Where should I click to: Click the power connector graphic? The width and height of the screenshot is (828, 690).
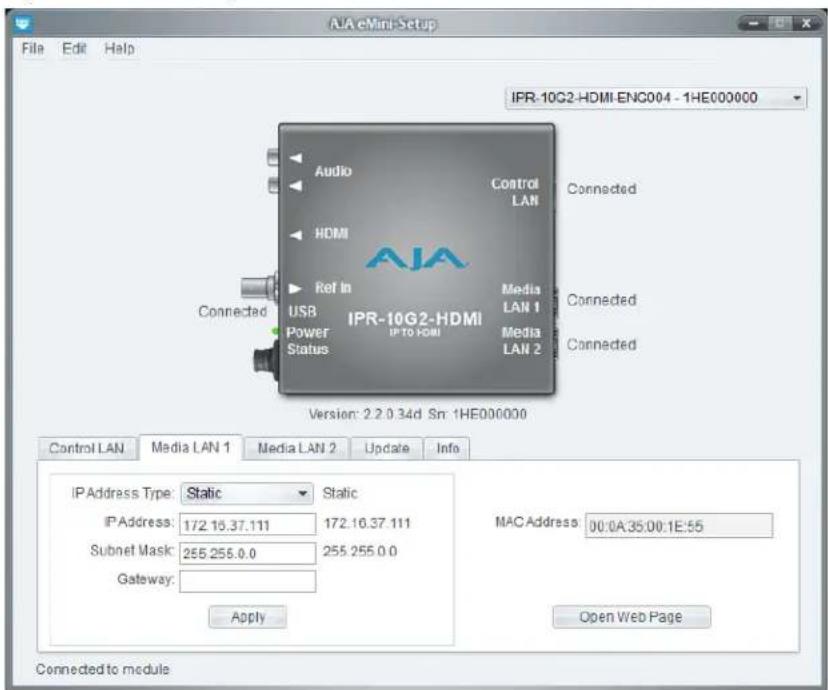click(x=266, y=360)
